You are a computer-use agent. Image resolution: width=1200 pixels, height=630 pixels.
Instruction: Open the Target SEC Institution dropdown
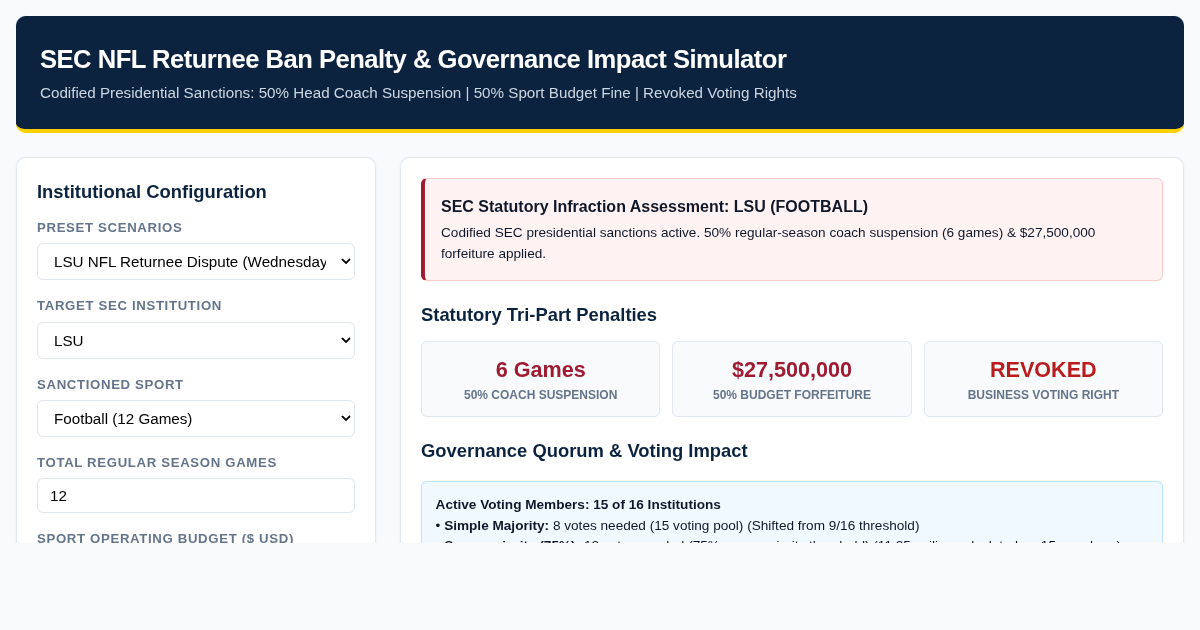click(x=196, y=340)
